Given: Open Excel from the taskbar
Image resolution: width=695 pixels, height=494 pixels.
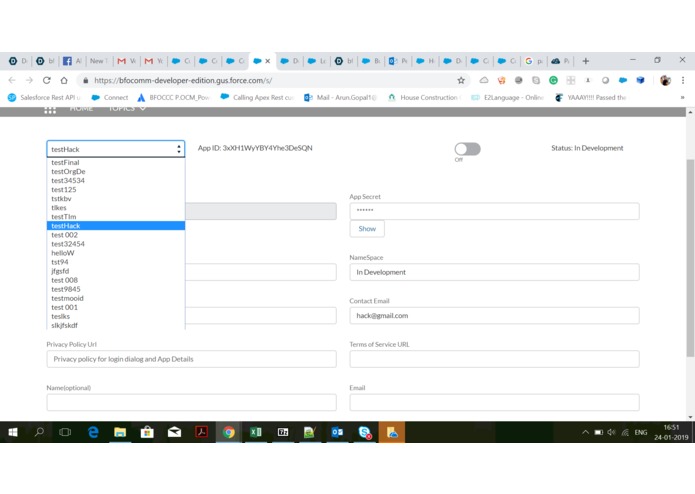Looking at the screenshot, I should pyautogui.click(x=256, y=432).
